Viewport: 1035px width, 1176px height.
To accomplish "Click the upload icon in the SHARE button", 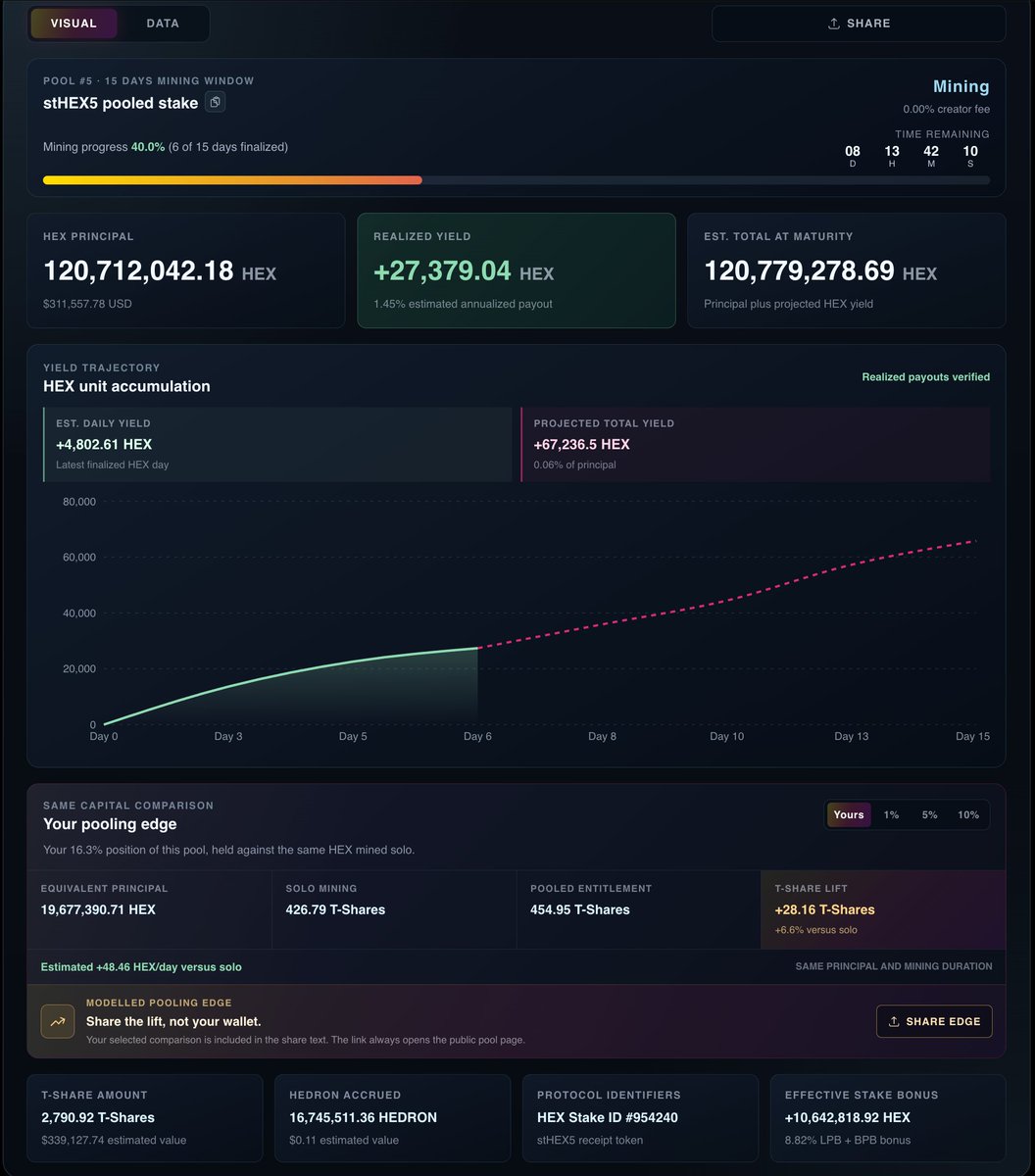I will click(834, 24).
